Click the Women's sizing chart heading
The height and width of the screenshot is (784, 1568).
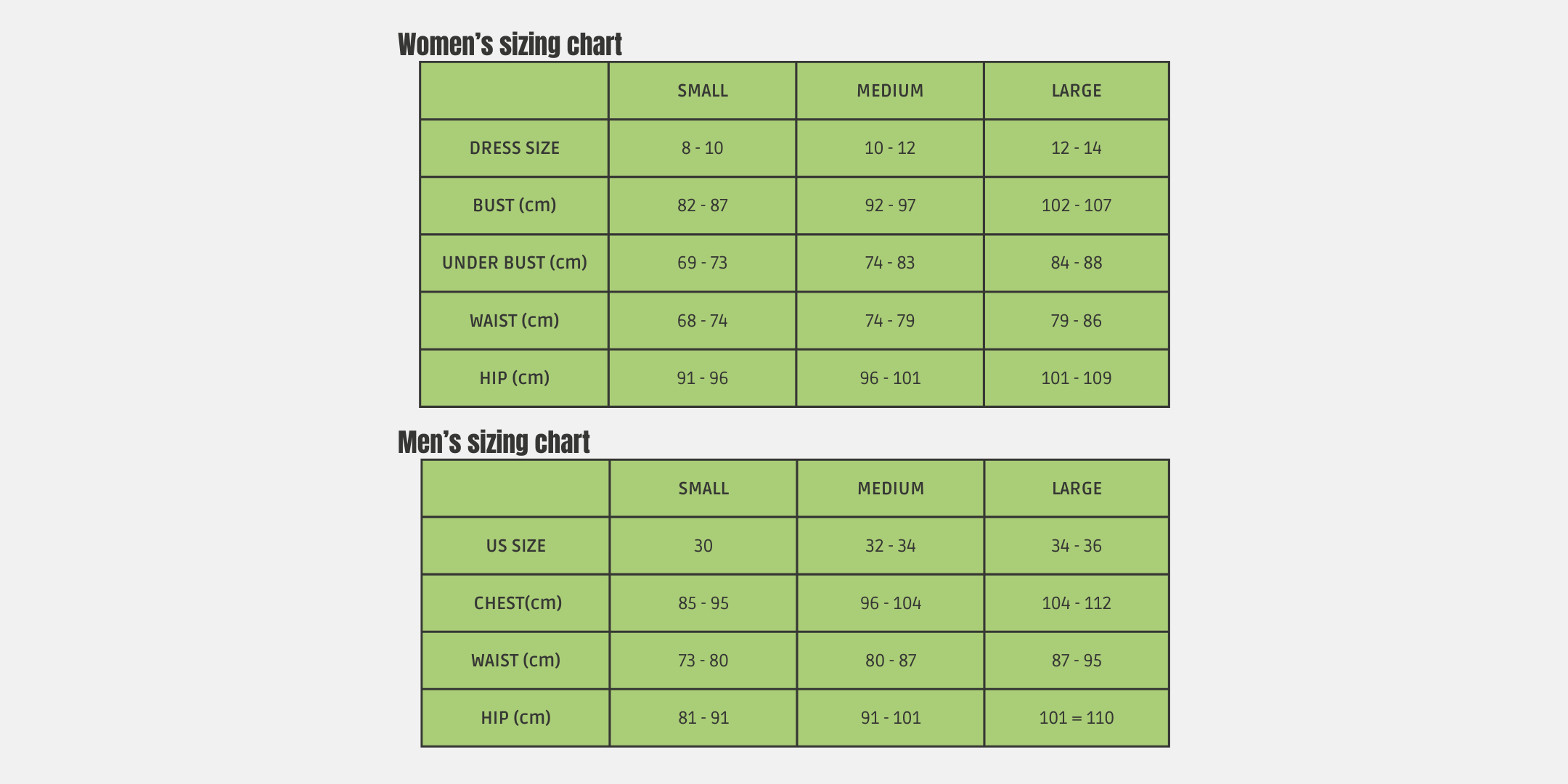click(510, 44)
